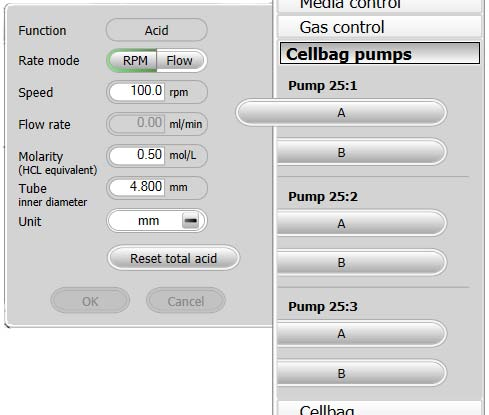
Task: Switch rate mode to RPM
Action: pyautogui.click(x=133, y=61)
